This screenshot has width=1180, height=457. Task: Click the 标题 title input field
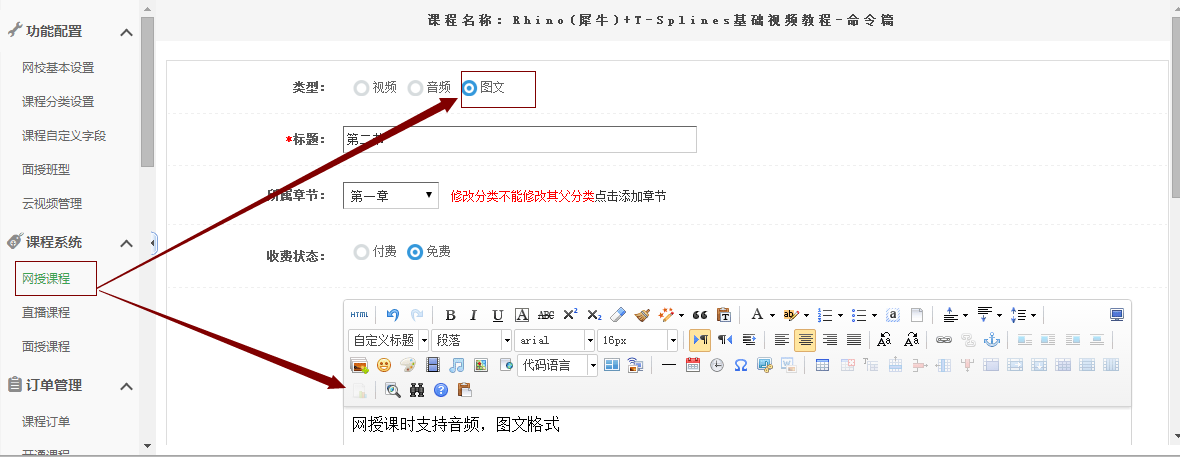[519, 140]
